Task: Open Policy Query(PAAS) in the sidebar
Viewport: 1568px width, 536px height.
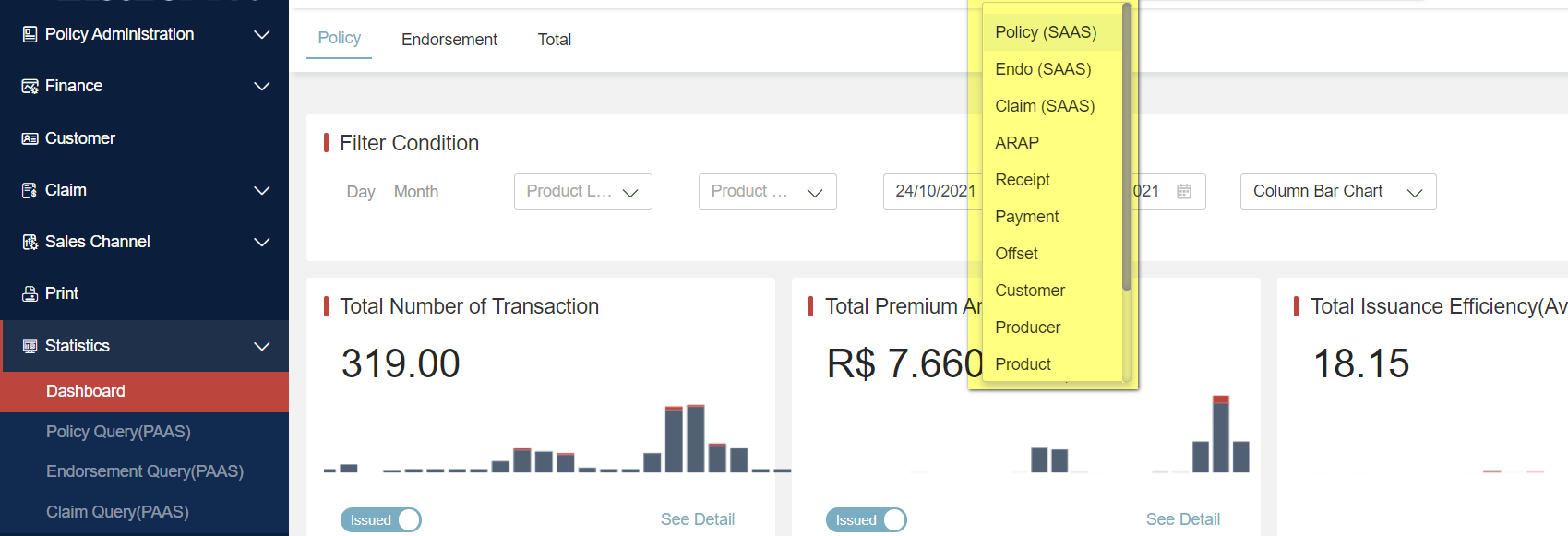Action: tap(118, 432)
